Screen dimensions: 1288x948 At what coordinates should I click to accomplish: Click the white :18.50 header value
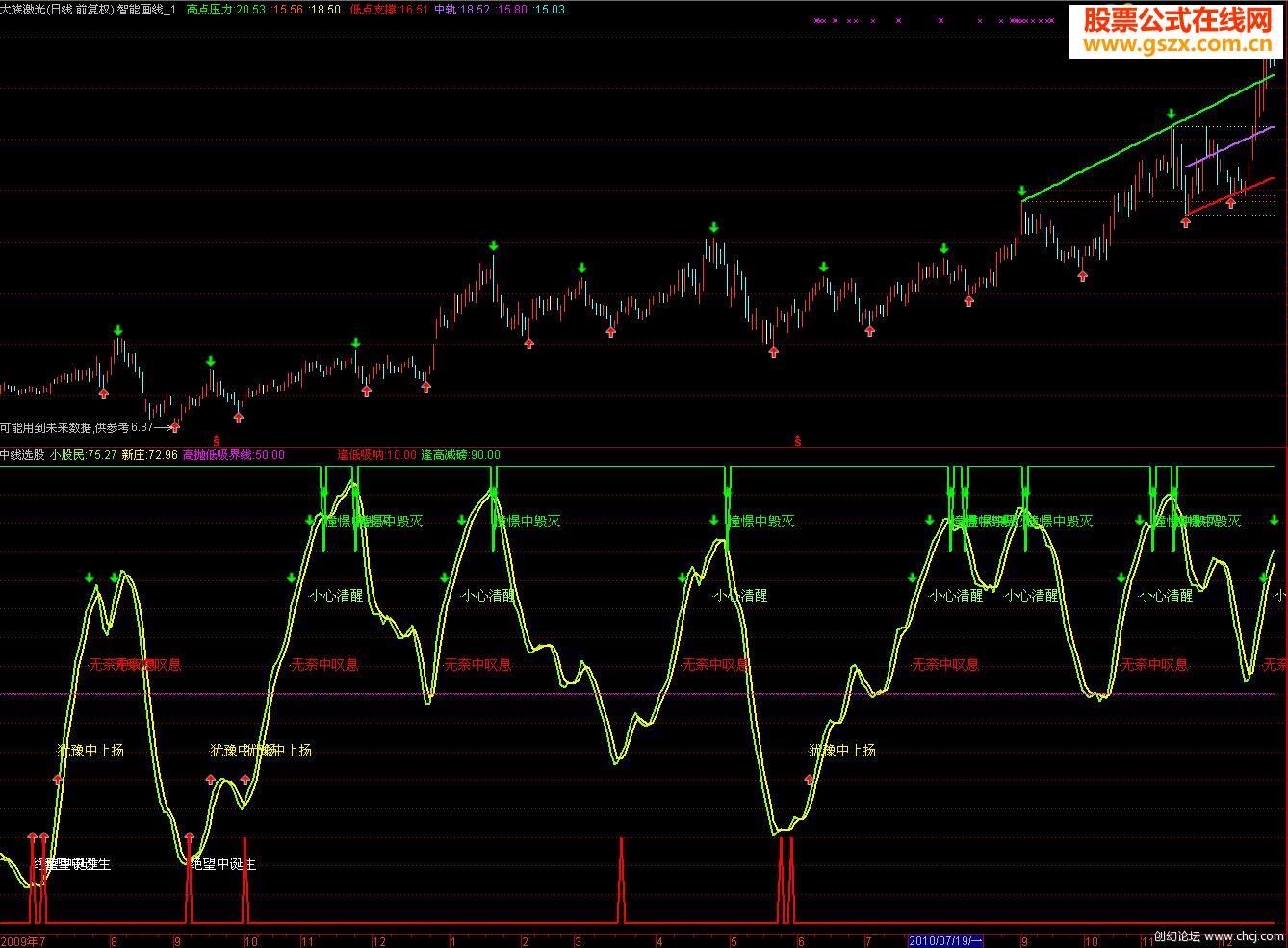pos(325,9)
